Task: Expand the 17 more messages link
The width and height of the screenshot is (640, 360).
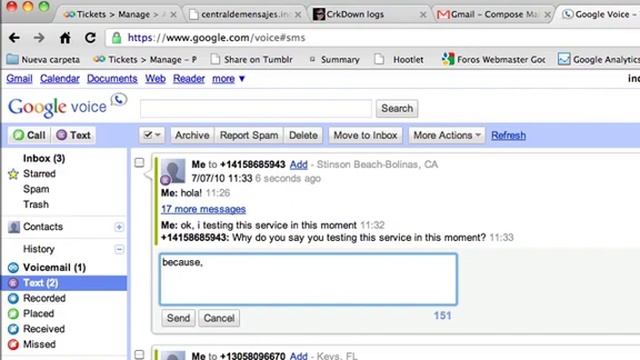Action: pos(203,209)
